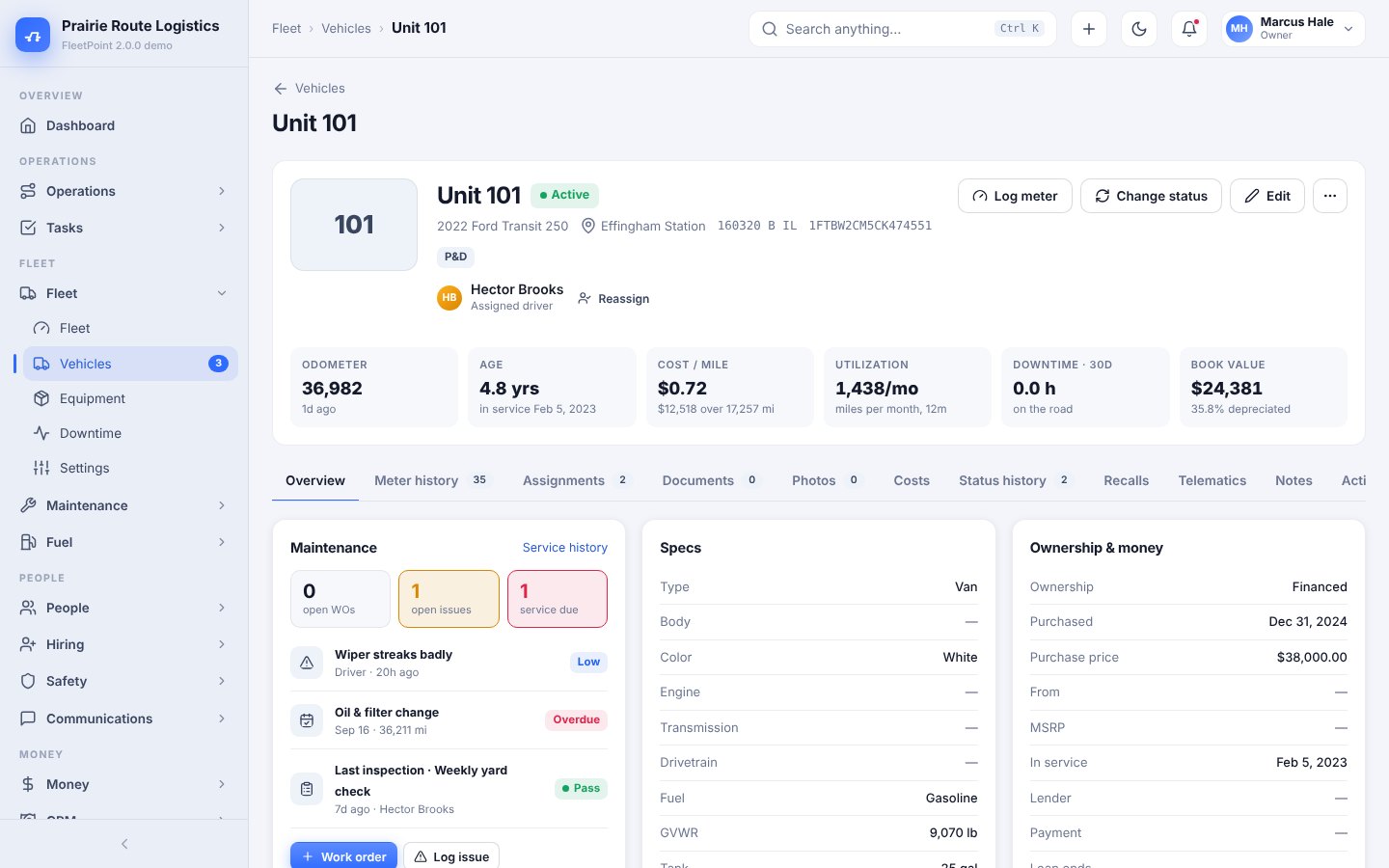
Task: Open the three-dots more actions menu
Action: pos(1330,196)
